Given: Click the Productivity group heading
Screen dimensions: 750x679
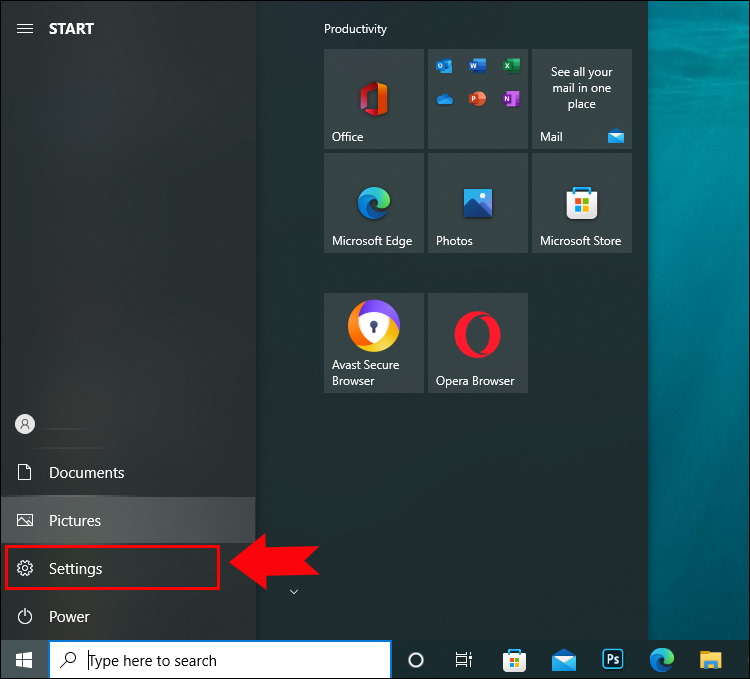Looking at the screenshot, I should pyautogui.click(x=355, y=29).
